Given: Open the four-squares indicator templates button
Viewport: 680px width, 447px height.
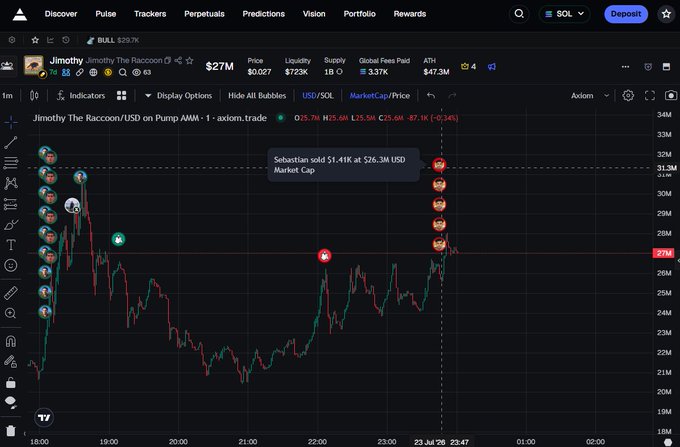Looking at the screenshot, I should click(121, 95).
